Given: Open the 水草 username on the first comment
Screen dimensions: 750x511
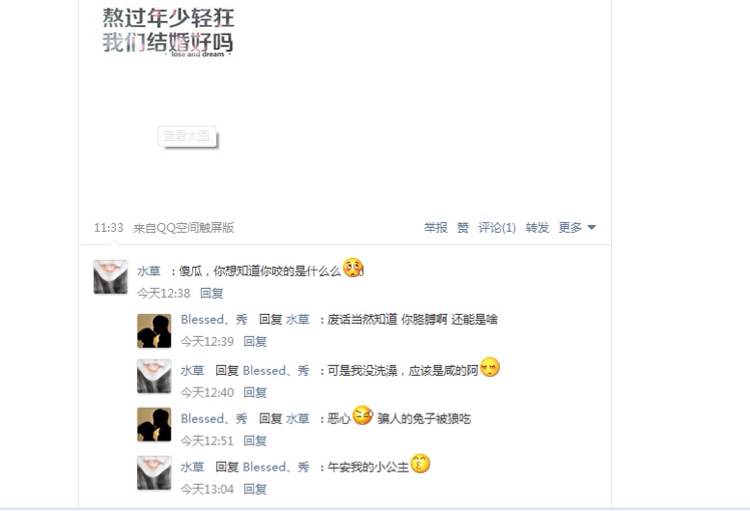Looking at the screenshot, I should coord(149,271).
